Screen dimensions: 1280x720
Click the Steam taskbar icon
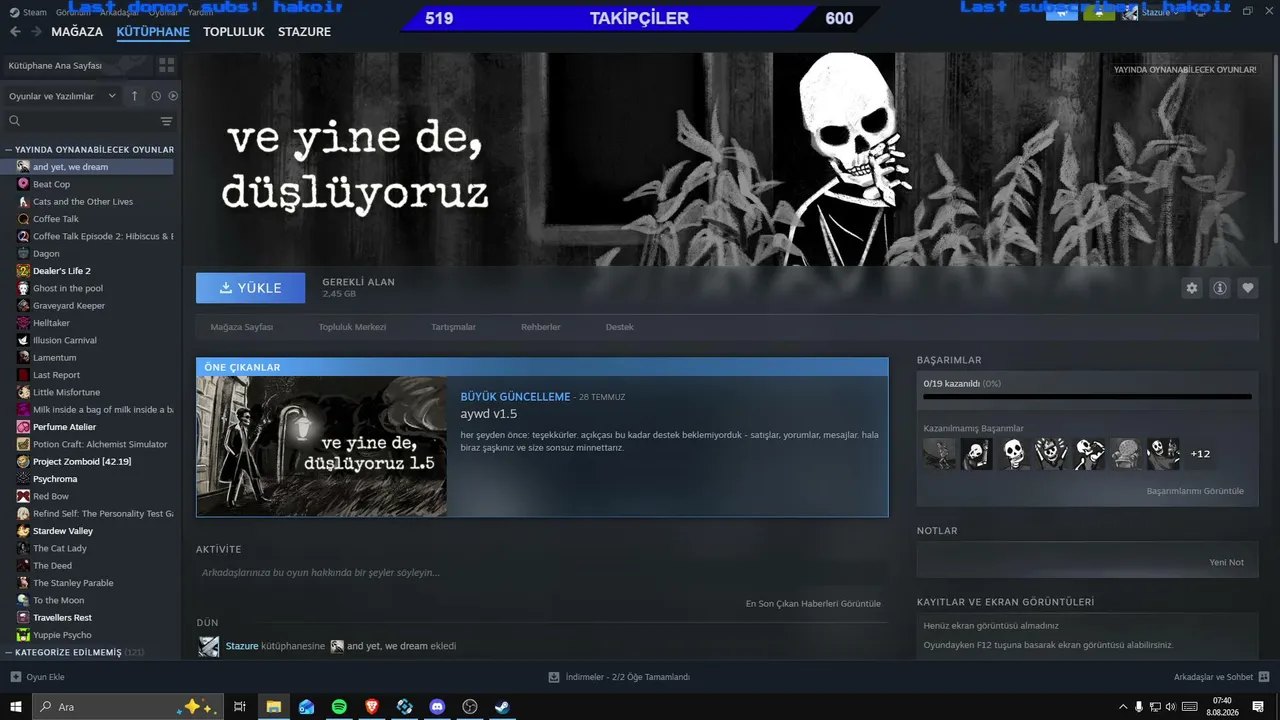502,707
